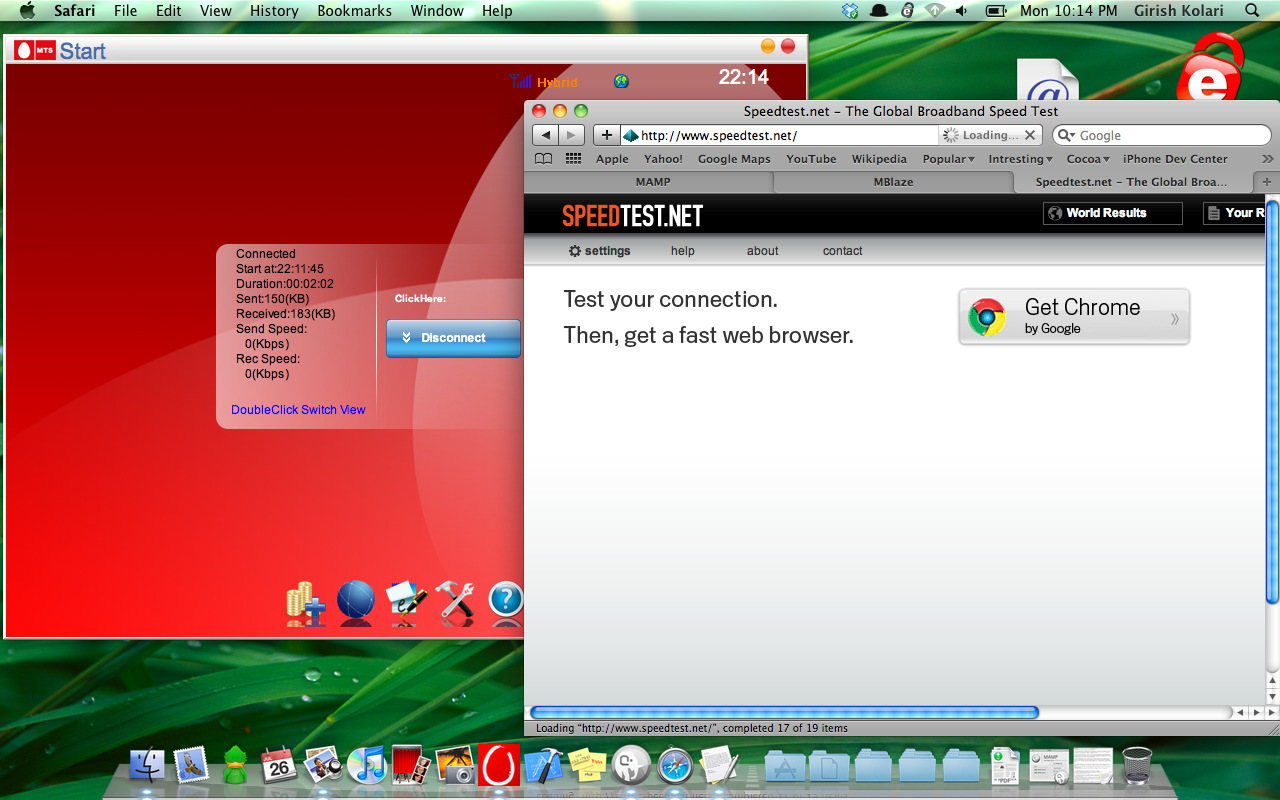1280x800 pixels.
Task: Click the World Results button
Action: (x=1112, y=213)
